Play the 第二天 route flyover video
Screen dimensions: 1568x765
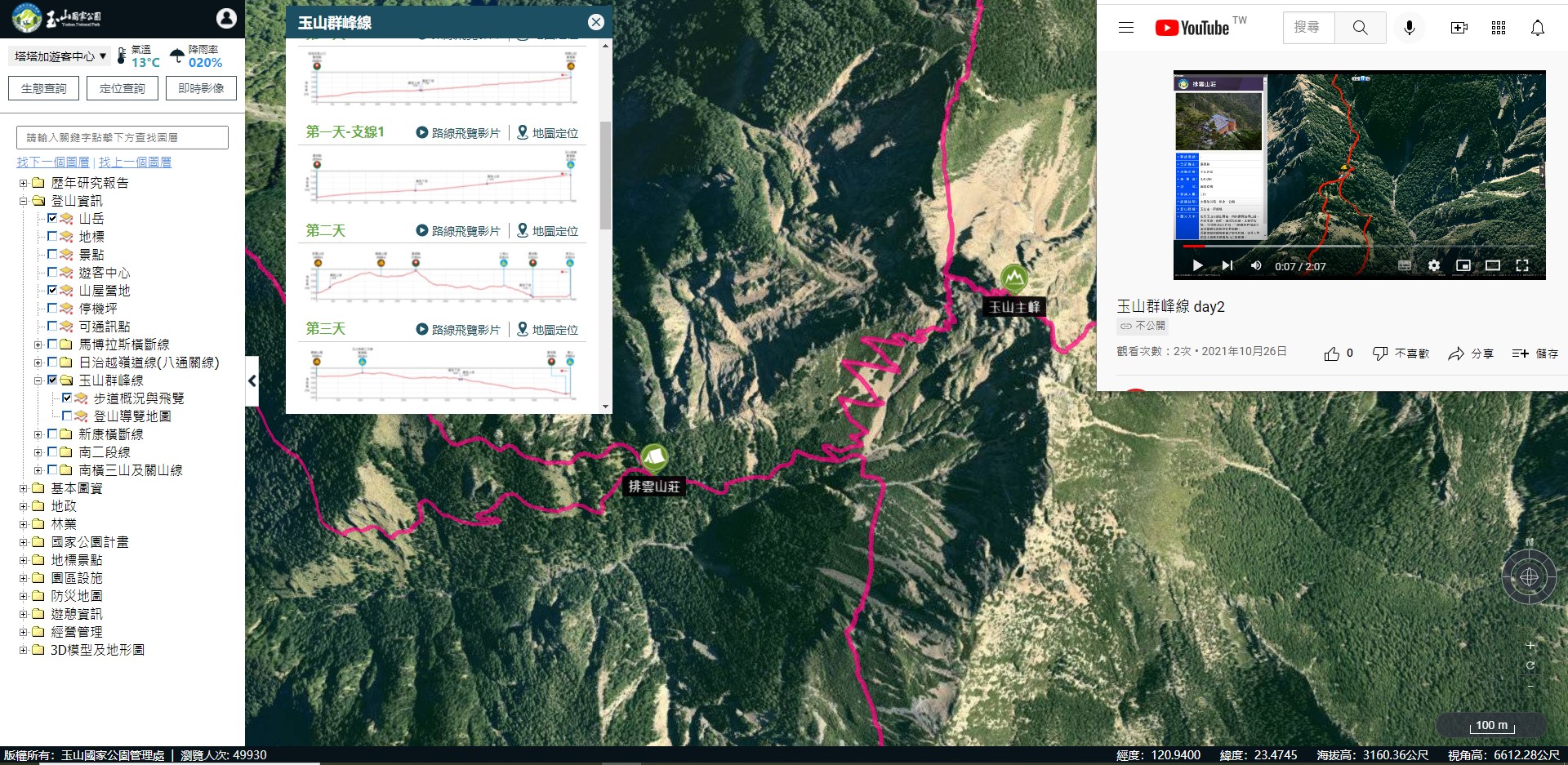click(x=421, y=230)
